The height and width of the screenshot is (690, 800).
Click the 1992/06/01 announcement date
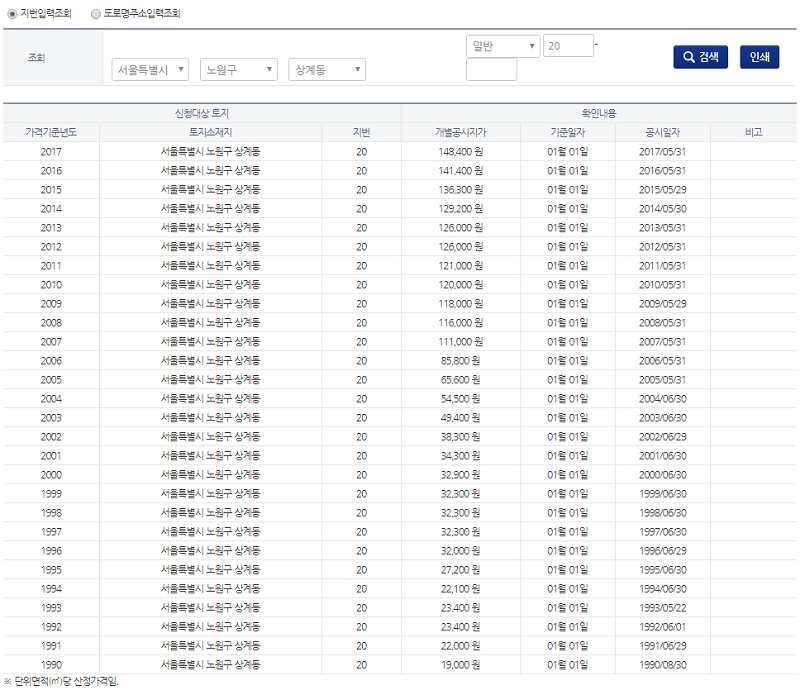point(662,627)
